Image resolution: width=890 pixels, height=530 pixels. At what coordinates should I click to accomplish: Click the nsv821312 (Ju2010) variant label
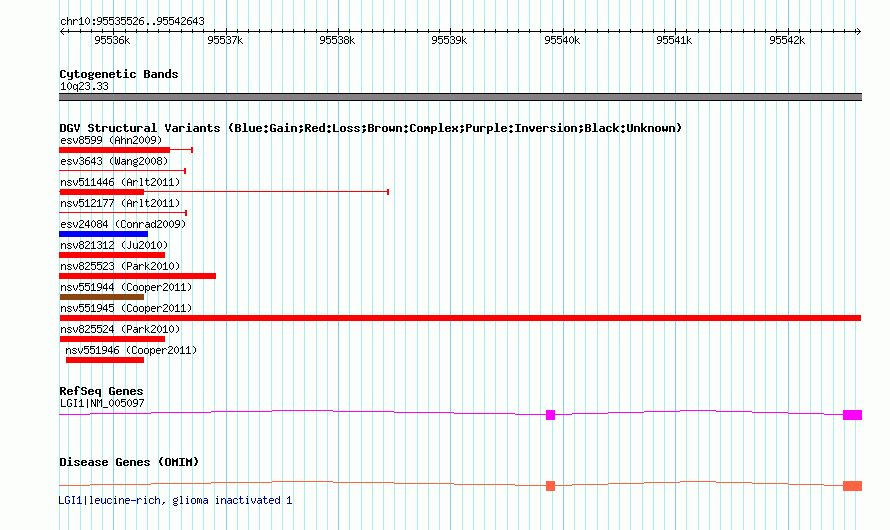pyautogui.click(x=114, y=245)
